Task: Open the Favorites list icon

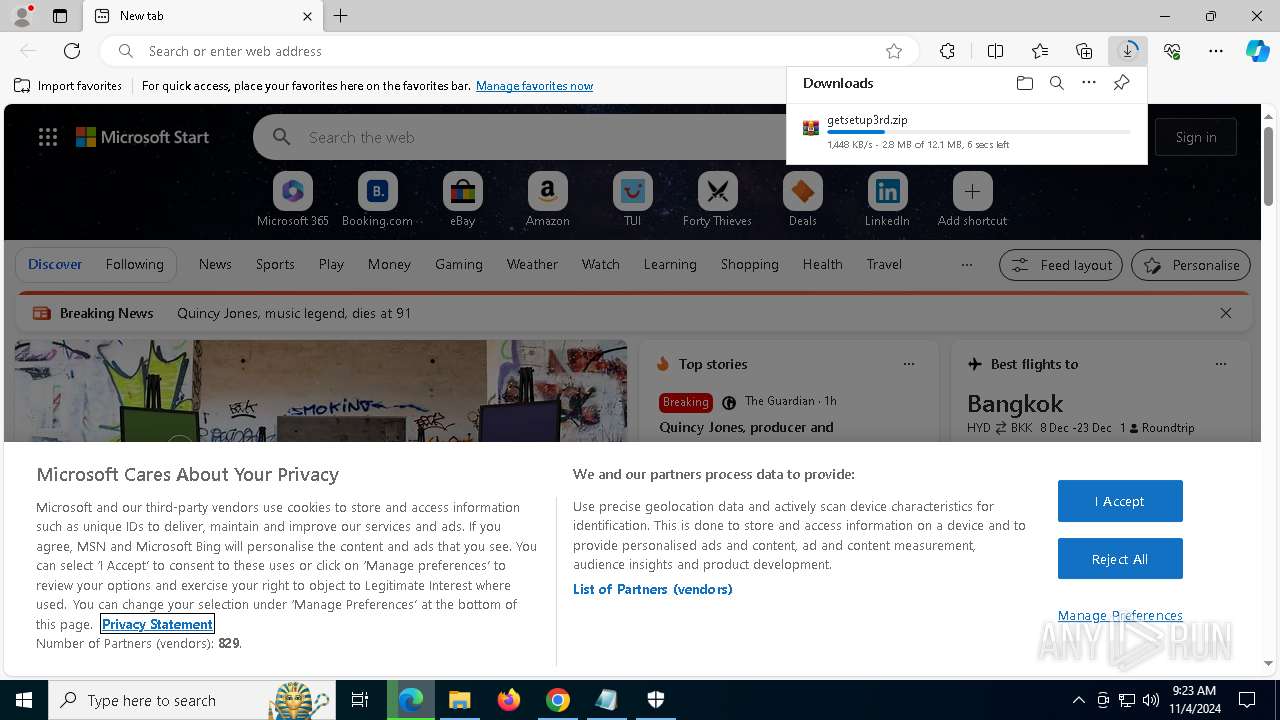Action: click(1040, 51)
